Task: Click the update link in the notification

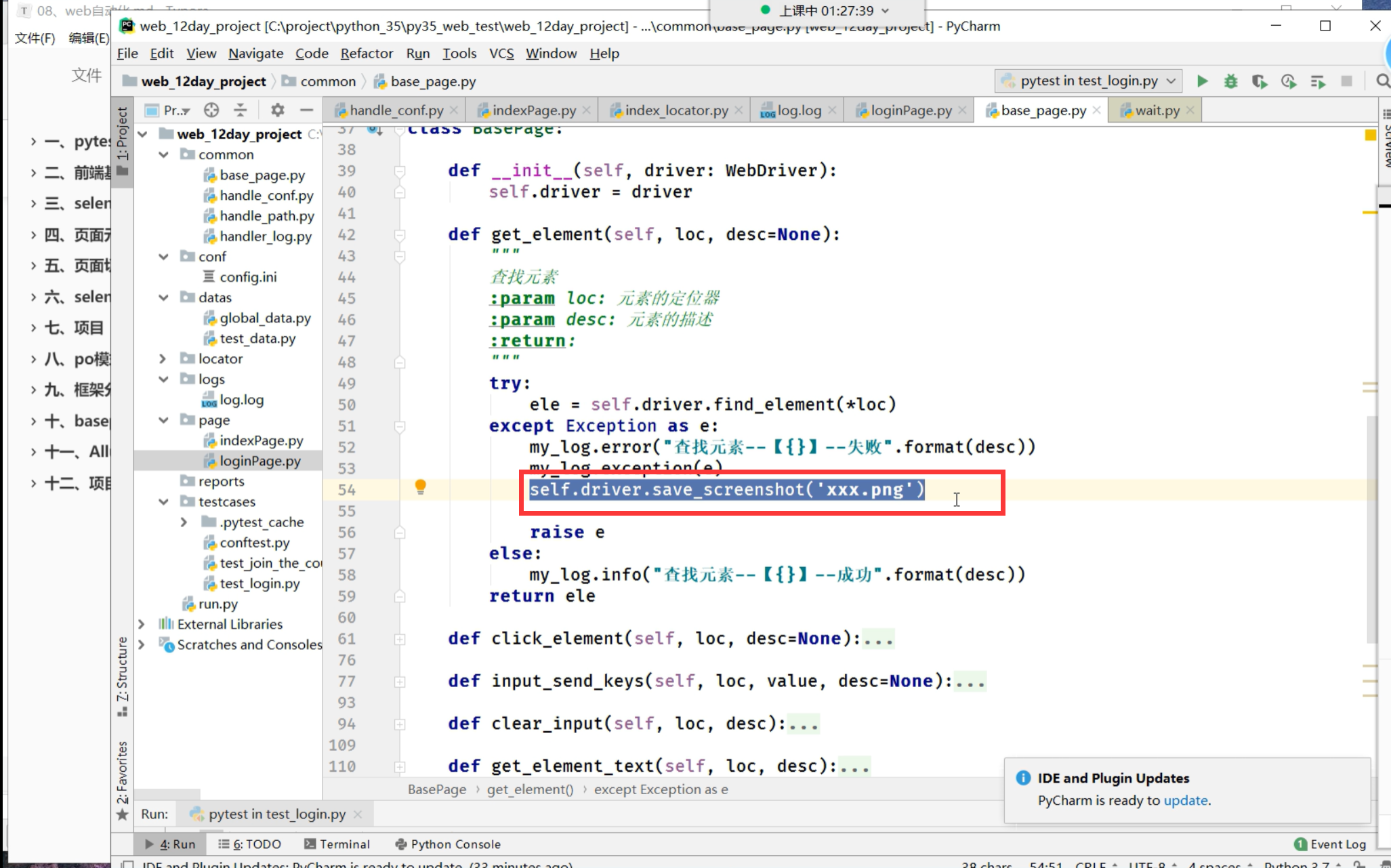Action: (1185, 800)
